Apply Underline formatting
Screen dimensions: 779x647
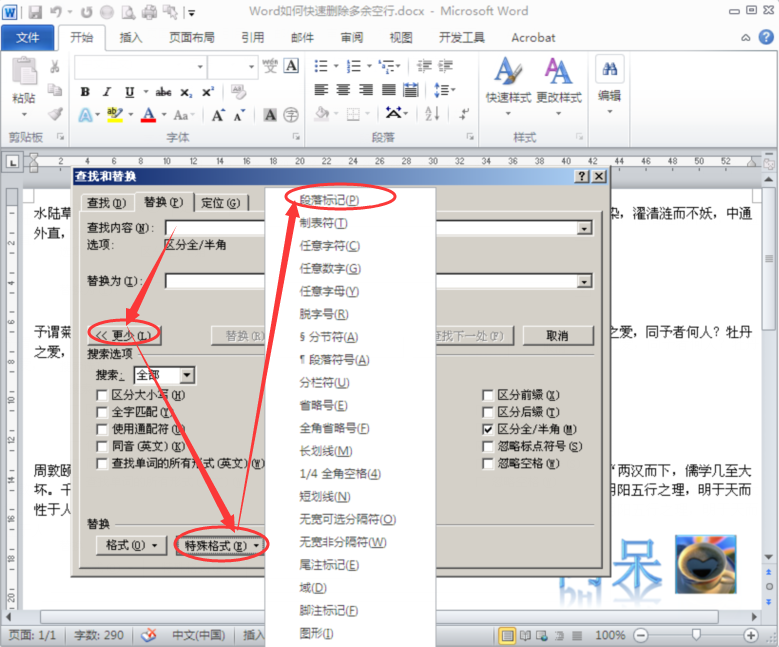click(130, 92)
